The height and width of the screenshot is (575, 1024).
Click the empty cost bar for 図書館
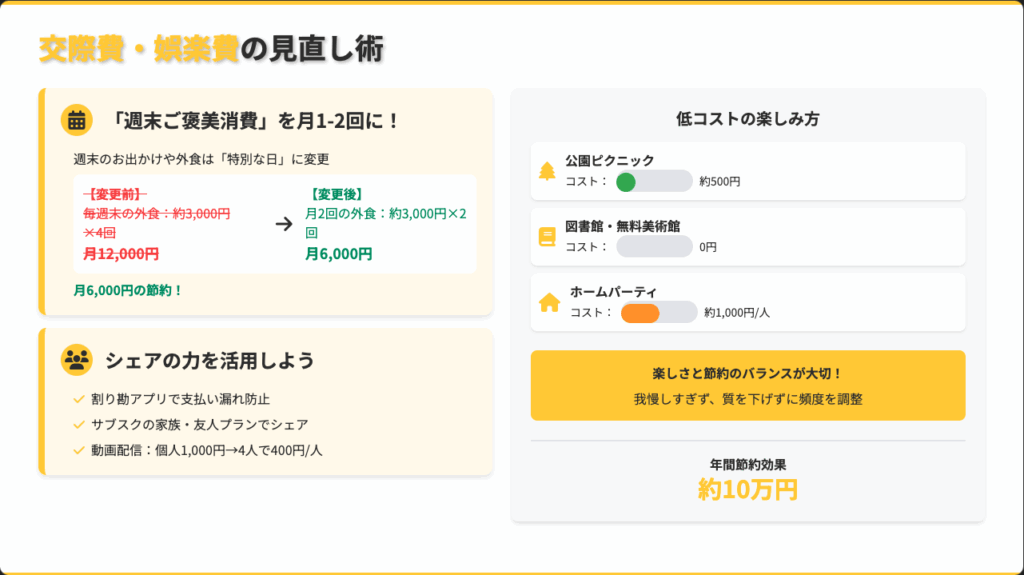coord(654,246)
